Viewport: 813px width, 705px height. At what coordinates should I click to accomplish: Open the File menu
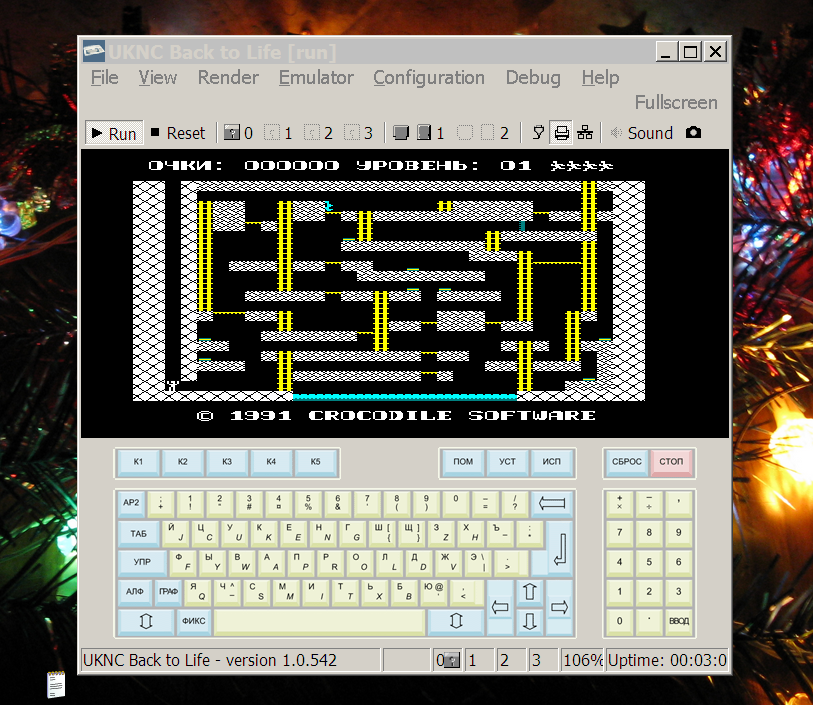tap(105, 78)
